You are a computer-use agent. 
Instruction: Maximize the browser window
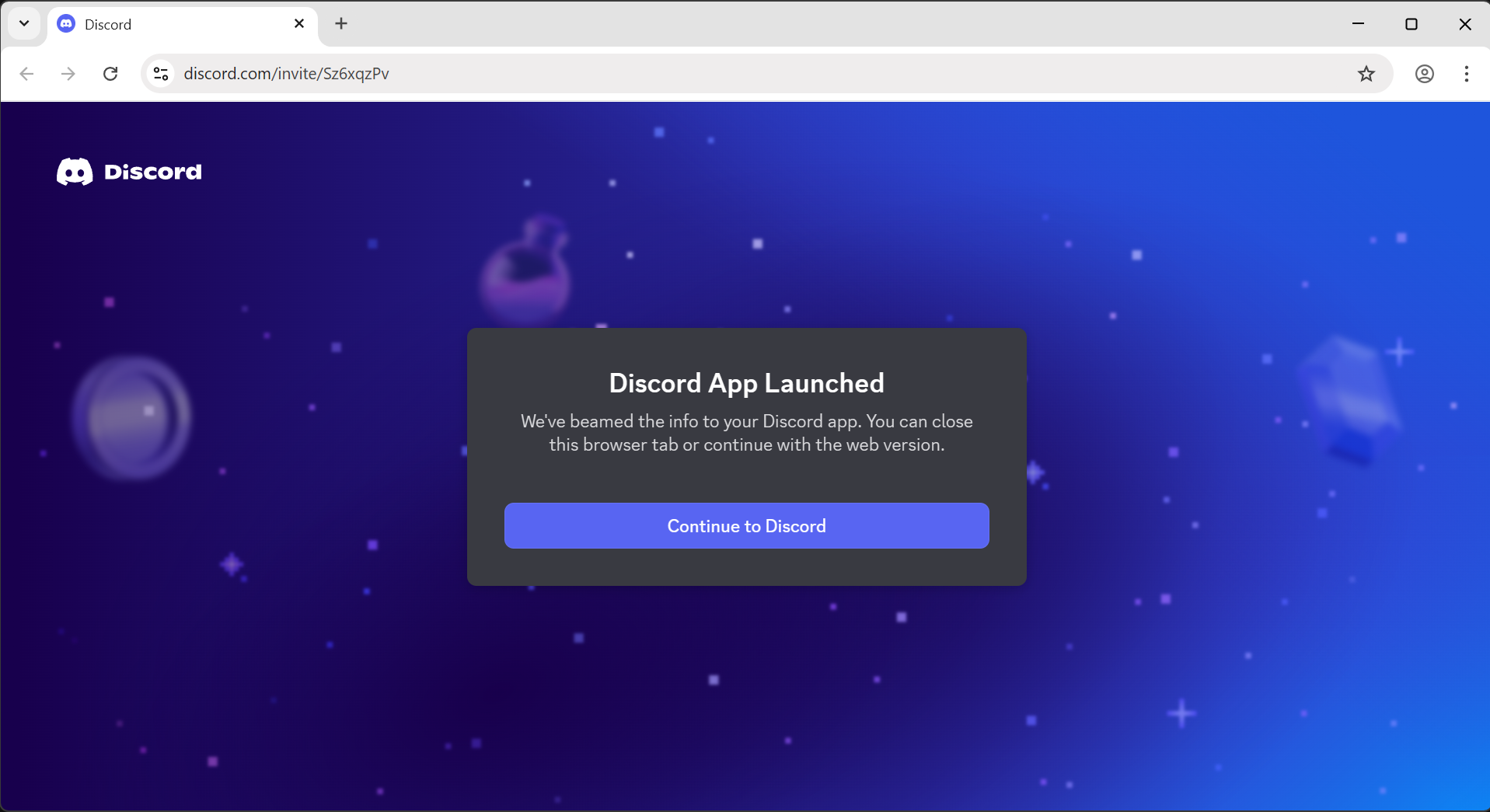tap(1411, 24)
